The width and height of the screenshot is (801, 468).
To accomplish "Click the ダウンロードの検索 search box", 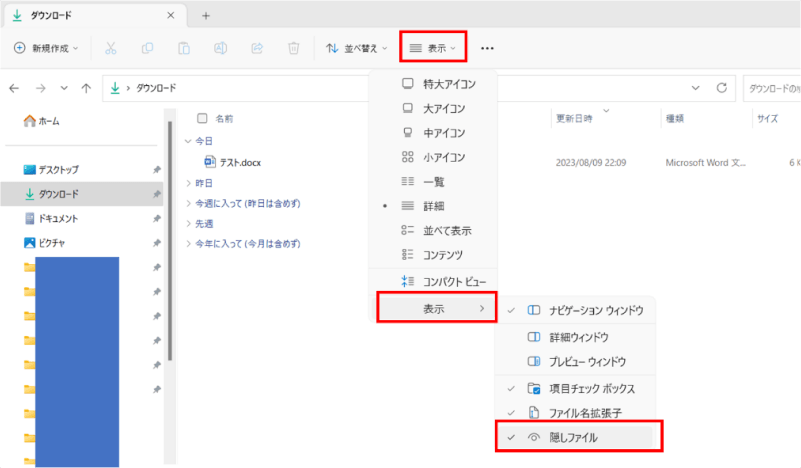I will point(772,88).
